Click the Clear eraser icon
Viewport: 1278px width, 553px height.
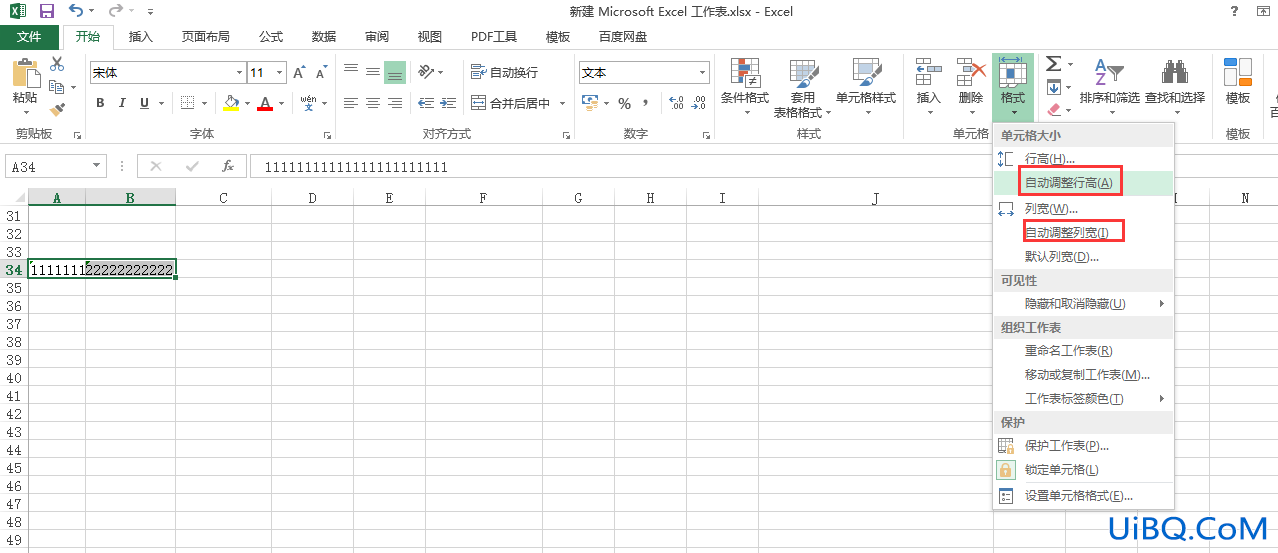1053,110
